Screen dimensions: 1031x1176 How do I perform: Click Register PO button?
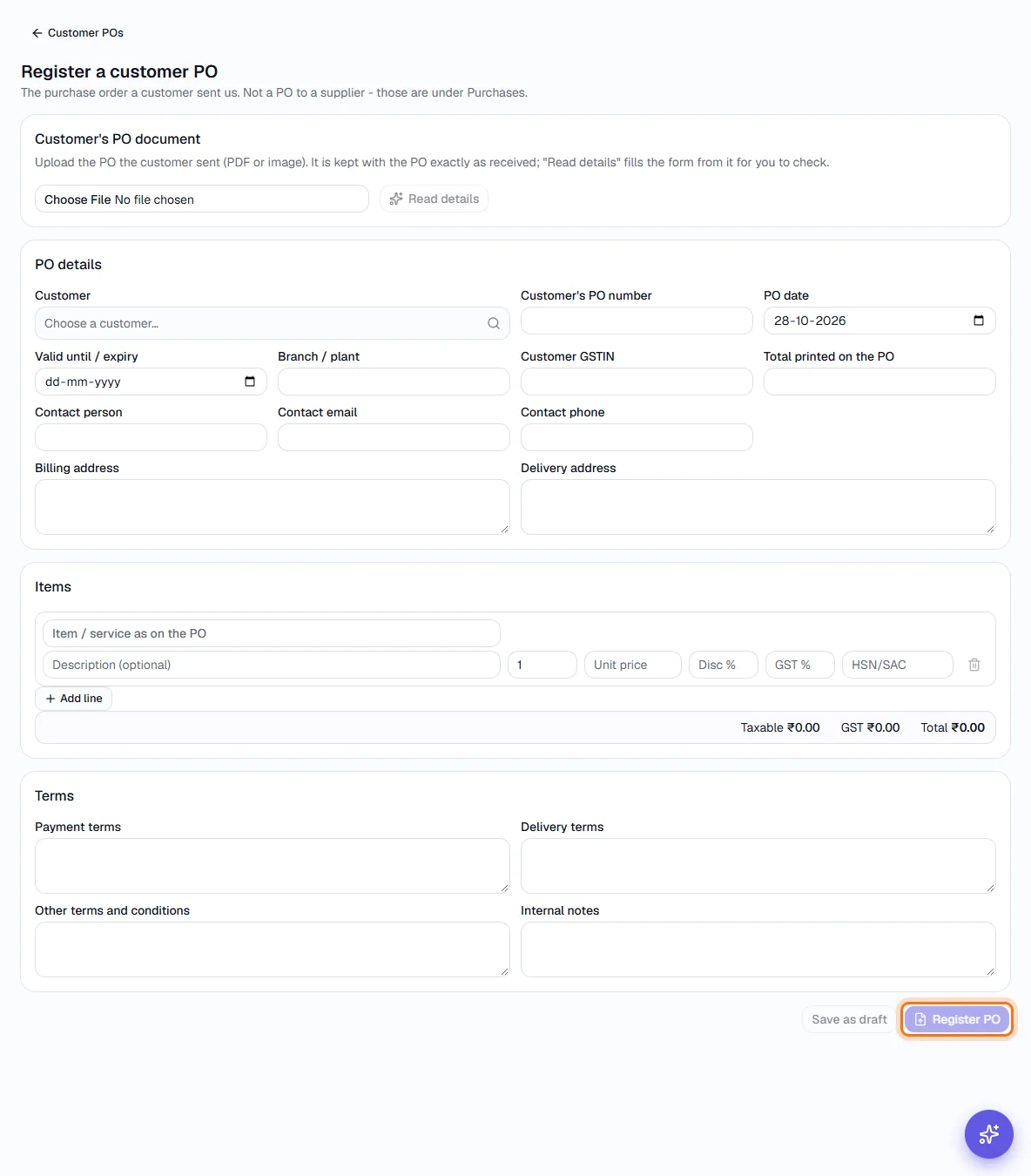(x=957, y=1019)
